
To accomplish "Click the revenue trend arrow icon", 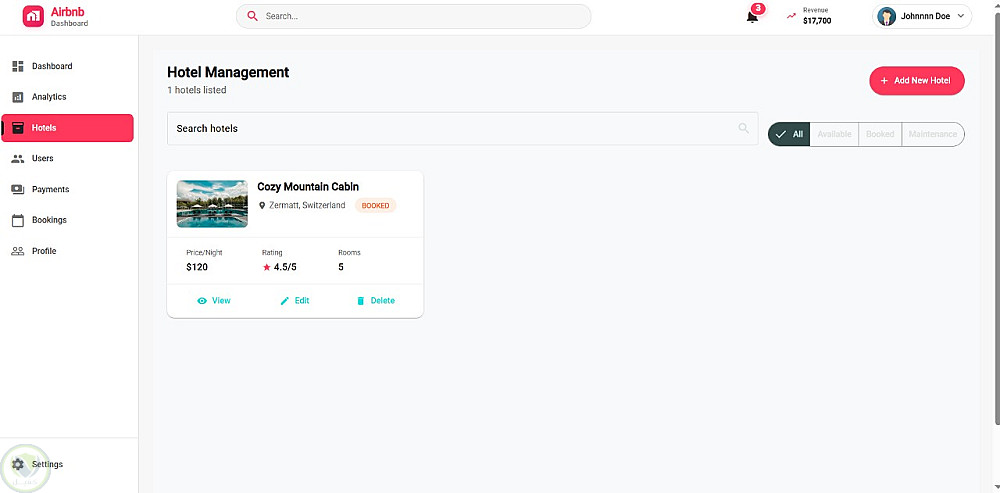I will point(791,16).
